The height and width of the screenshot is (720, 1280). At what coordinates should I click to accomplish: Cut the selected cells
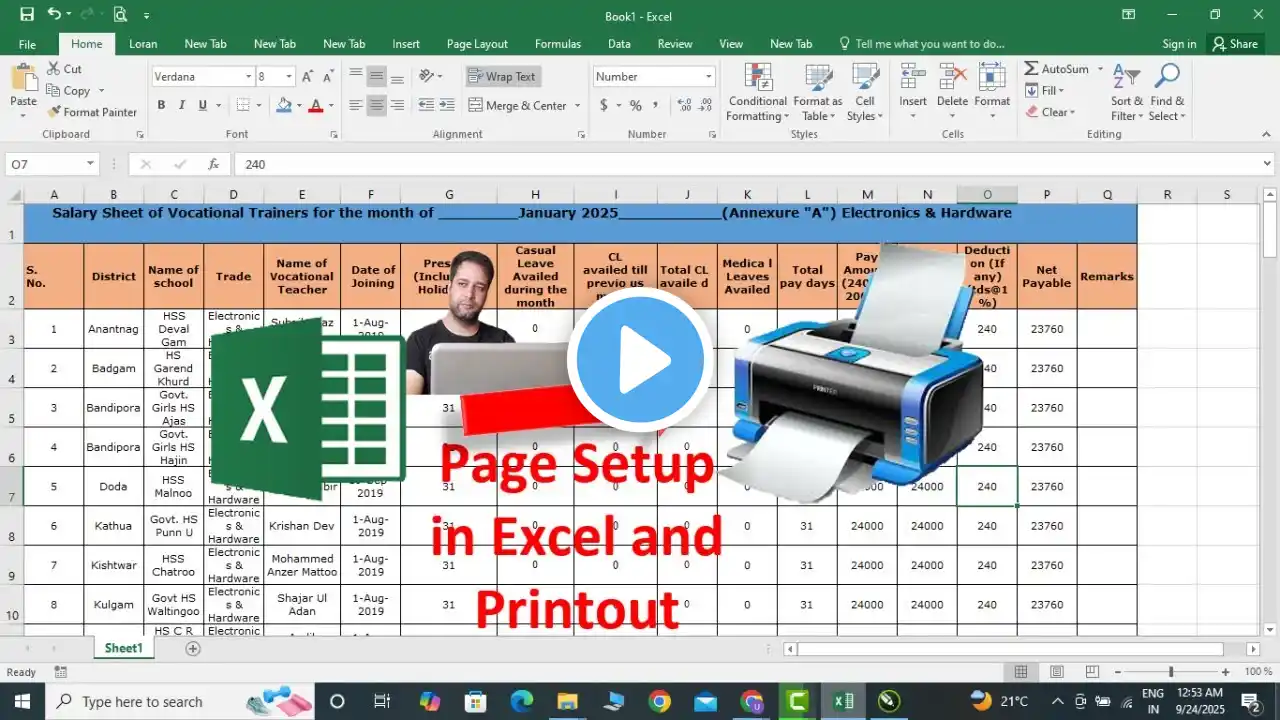(65, 69)
